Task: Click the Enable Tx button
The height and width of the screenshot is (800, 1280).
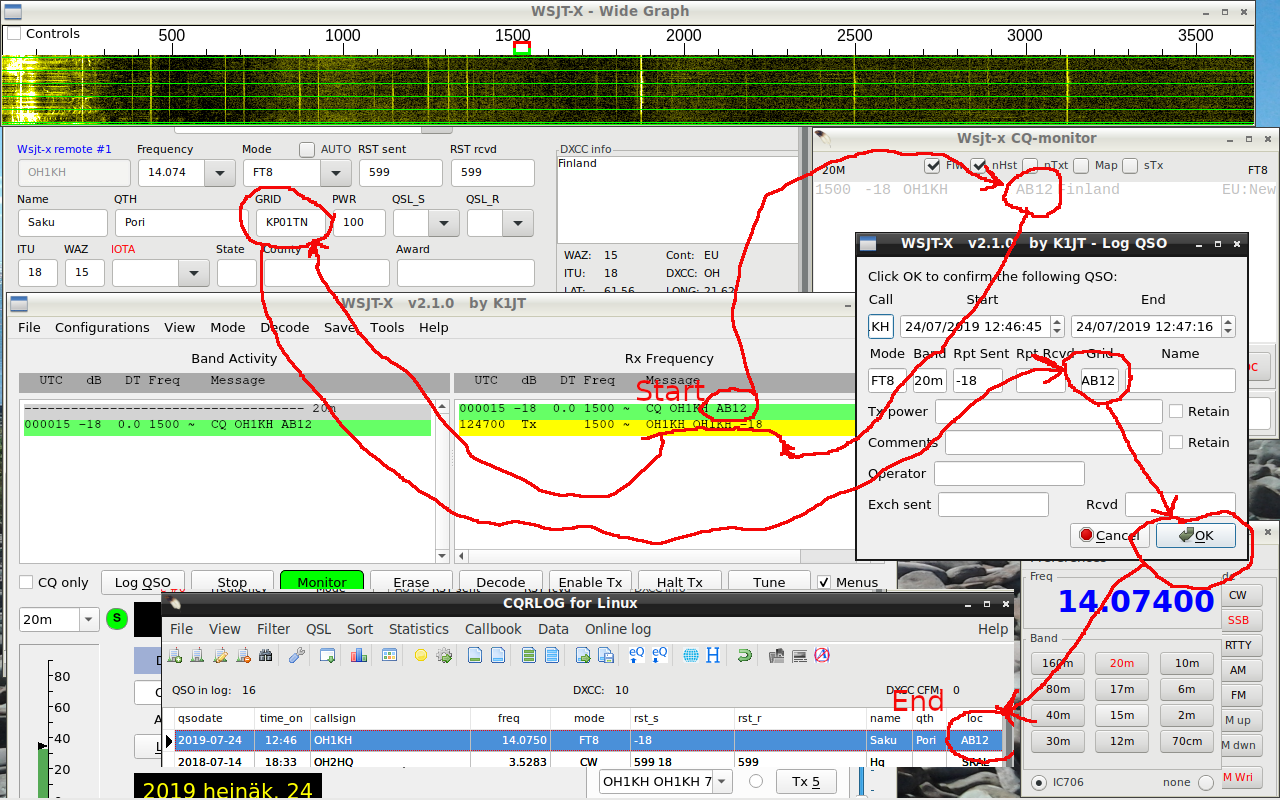Action: pyautogui.click(x=590, y=582)
